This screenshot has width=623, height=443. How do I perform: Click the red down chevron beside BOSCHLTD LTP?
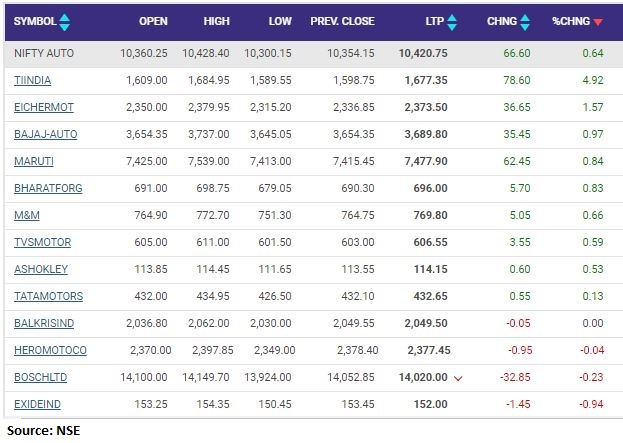click(x=457, y=377)
